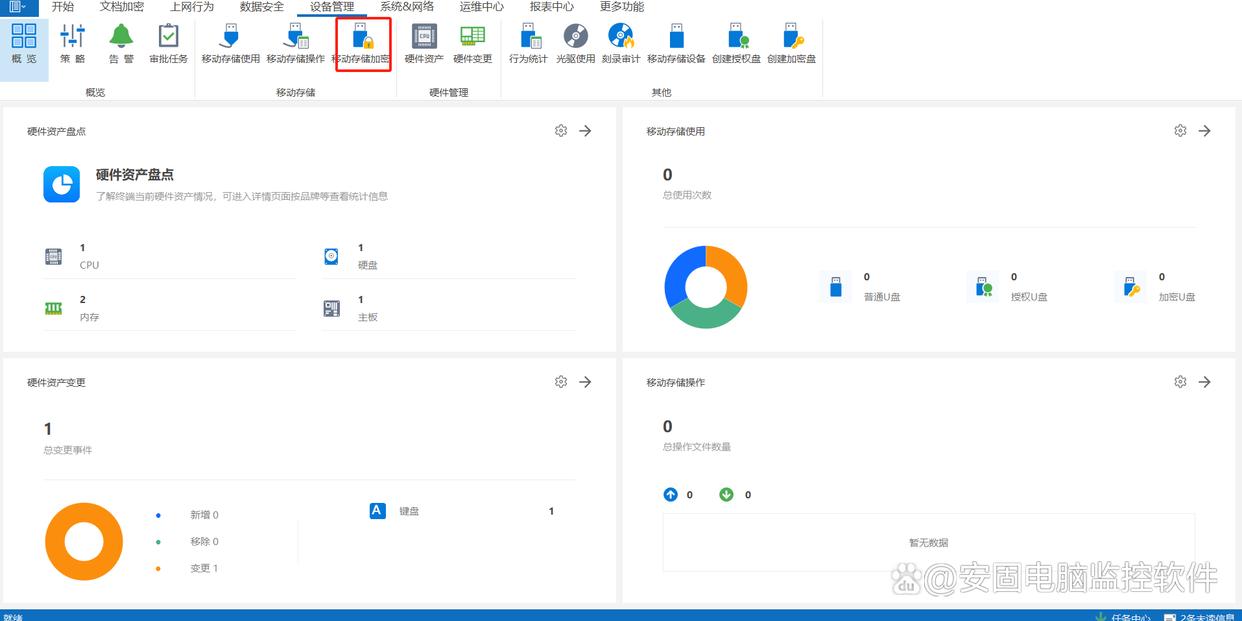Open the application menu dropdown at top-left

point(18,7)
